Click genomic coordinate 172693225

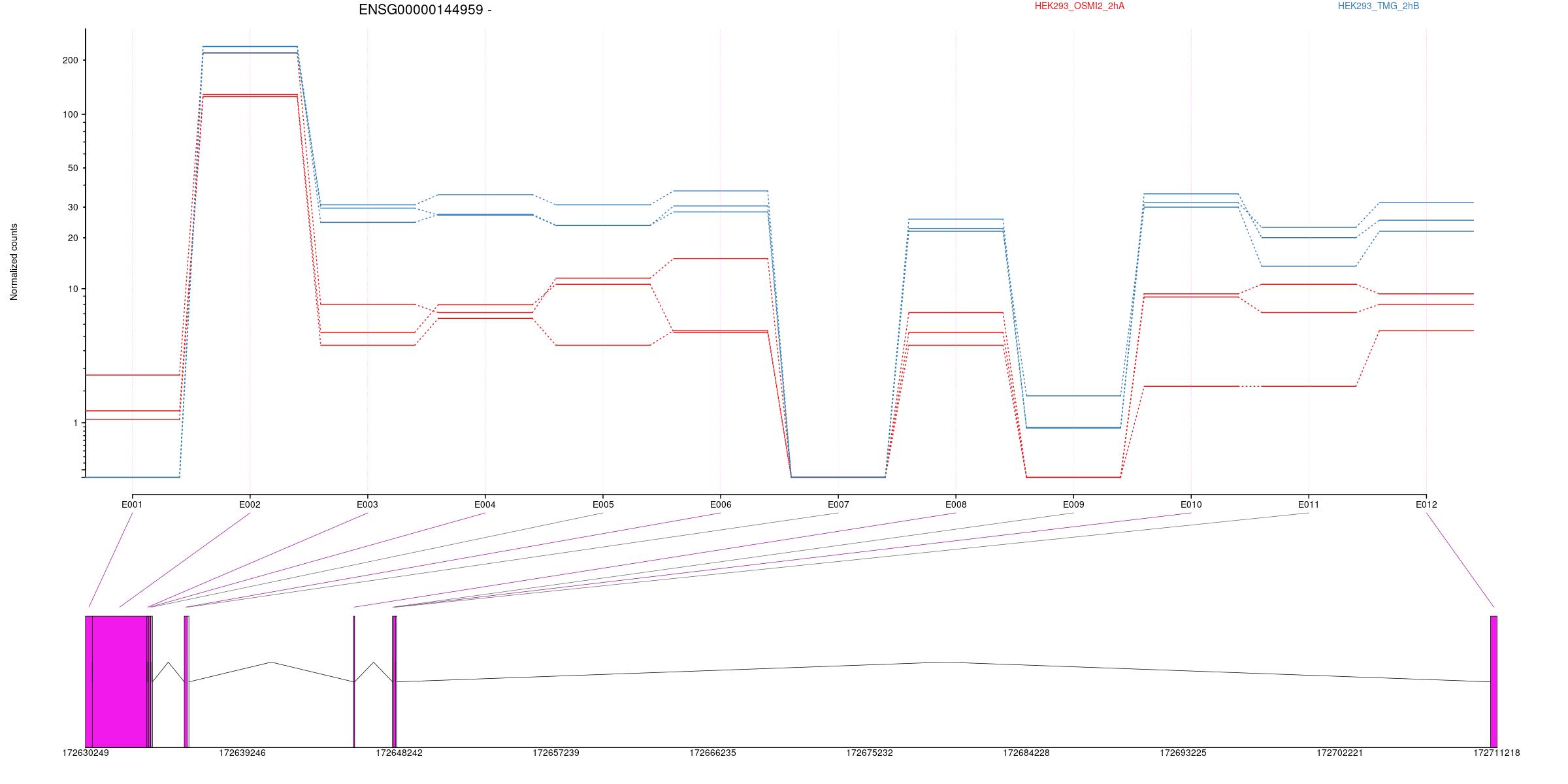click(x=1183, y=753)
